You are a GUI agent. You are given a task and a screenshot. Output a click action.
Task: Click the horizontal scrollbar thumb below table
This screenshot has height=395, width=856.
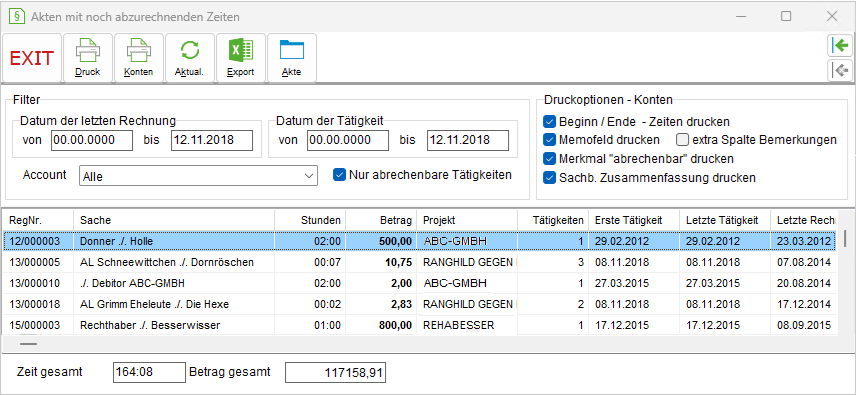[29, 344]
